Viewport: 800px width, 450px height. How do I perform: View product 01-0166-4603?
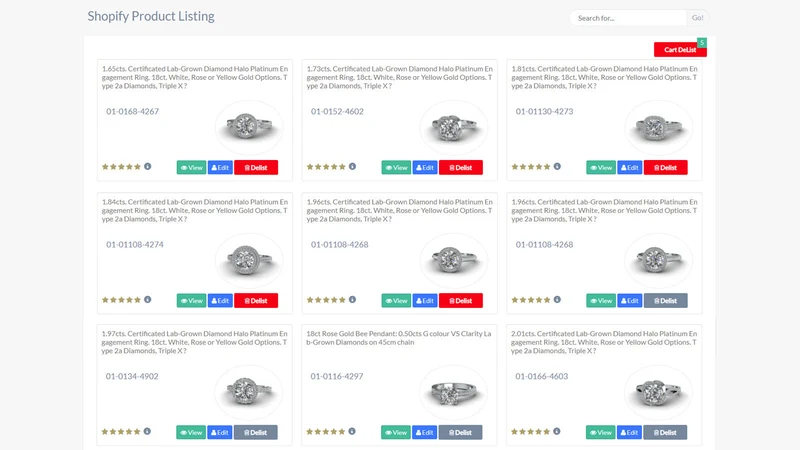click(601, 432)
